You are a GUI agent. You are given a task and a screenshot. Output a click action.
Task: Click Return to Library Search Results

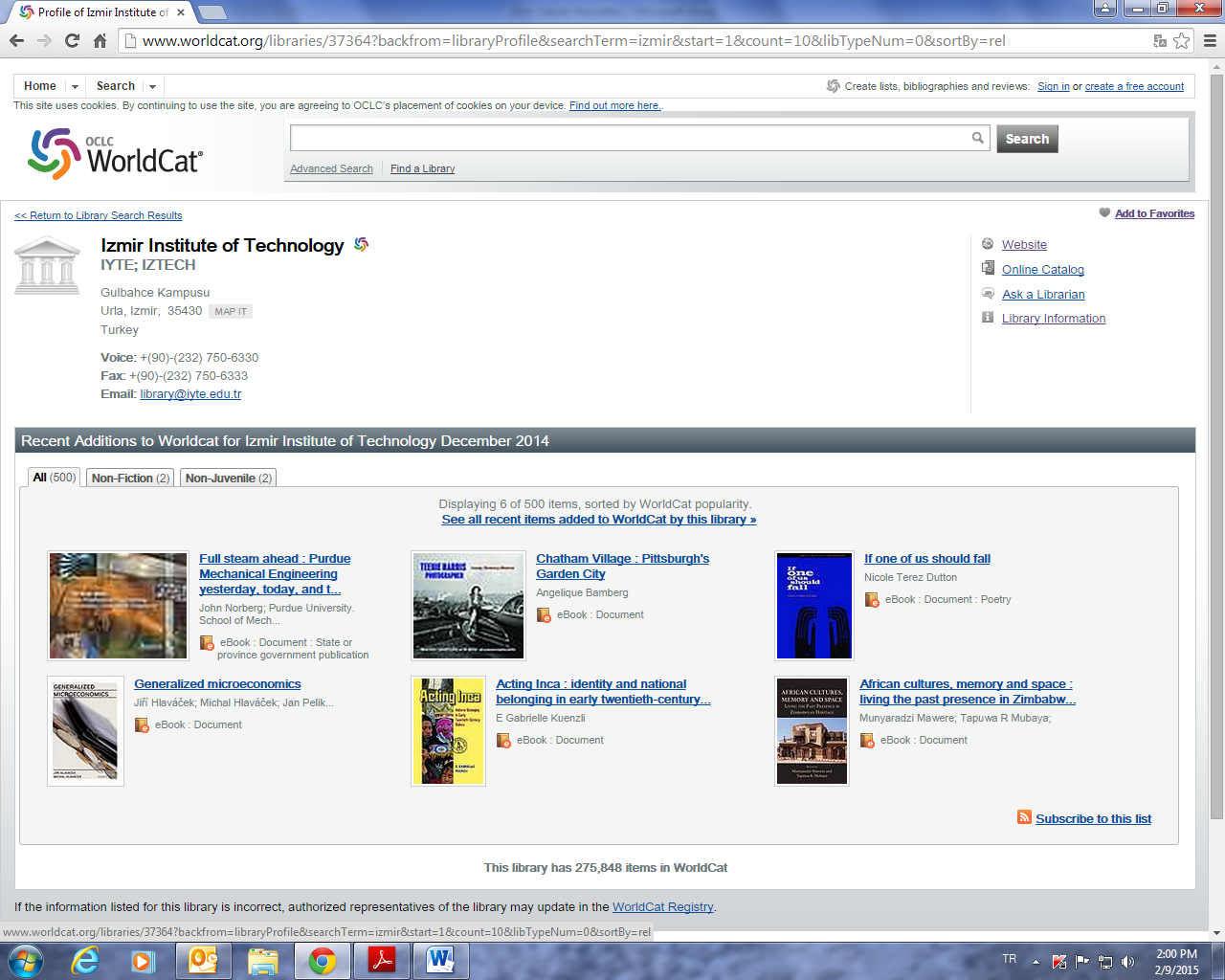(98, 215)
